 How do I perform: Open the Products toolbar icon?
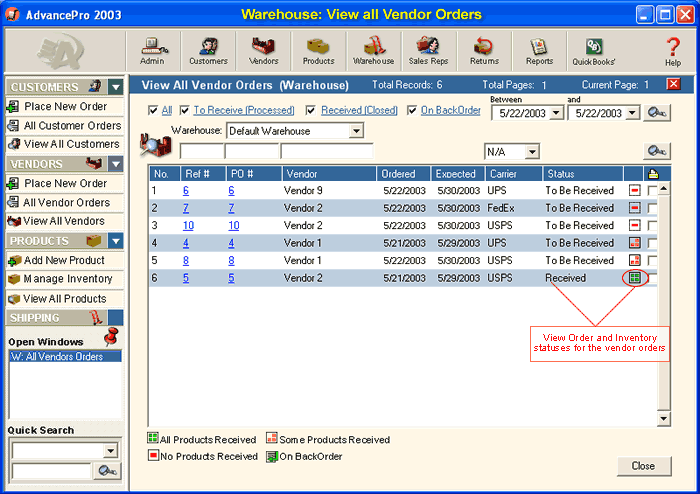click(x=318, y=51)
